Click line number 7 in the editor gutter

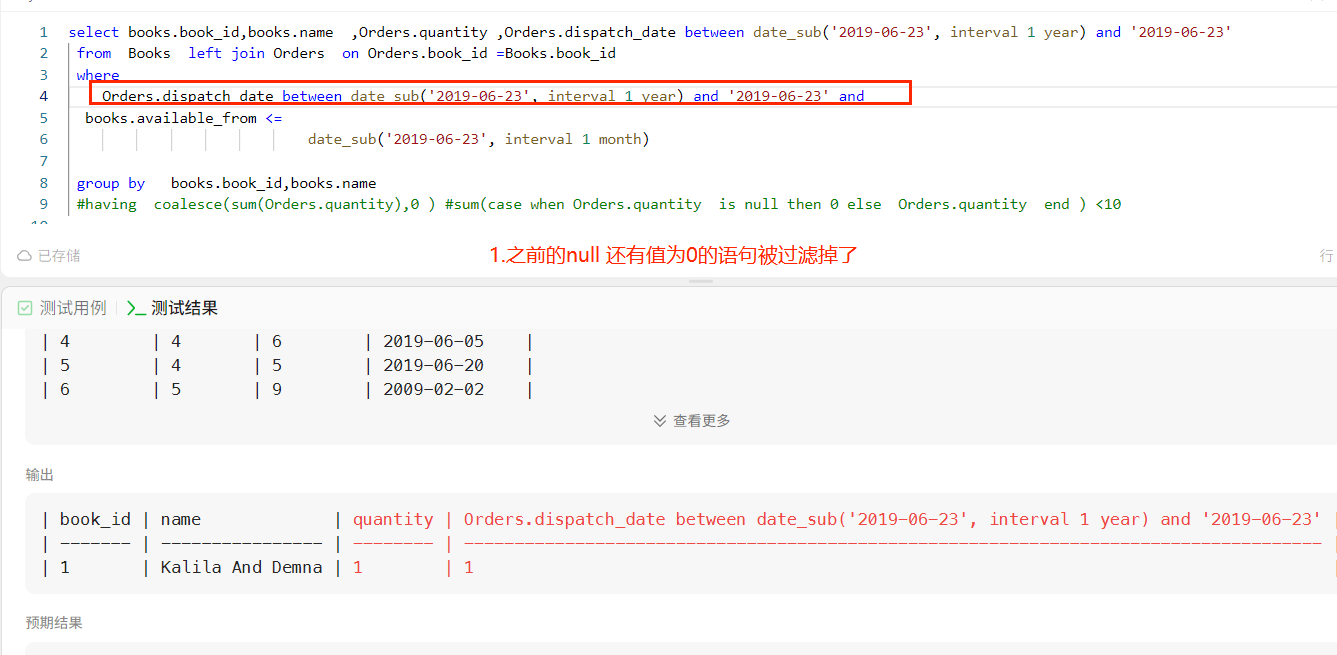coord(43,161)
